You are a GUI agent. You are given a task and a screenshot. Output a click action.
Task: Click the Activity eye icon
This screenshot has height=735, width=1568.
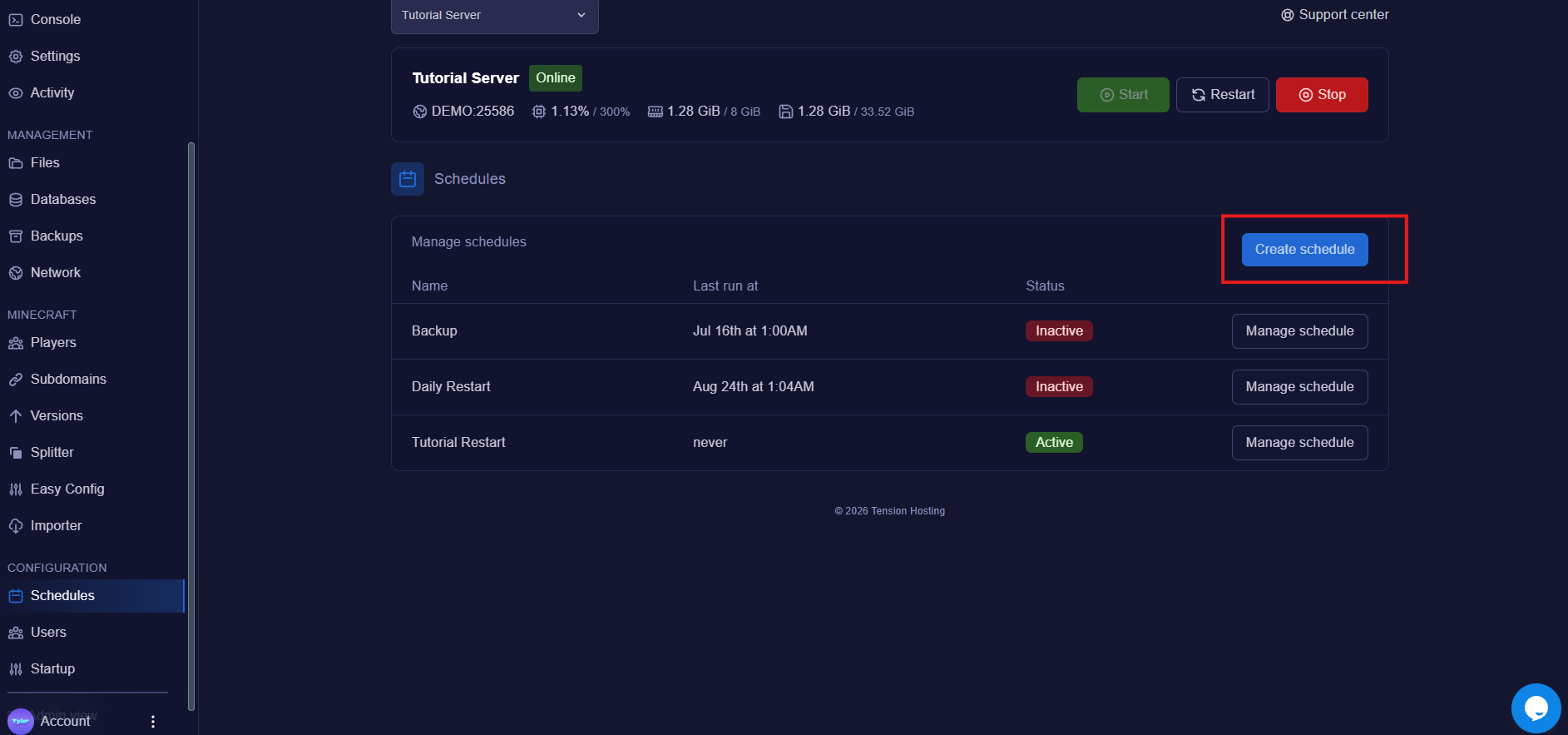16,92
